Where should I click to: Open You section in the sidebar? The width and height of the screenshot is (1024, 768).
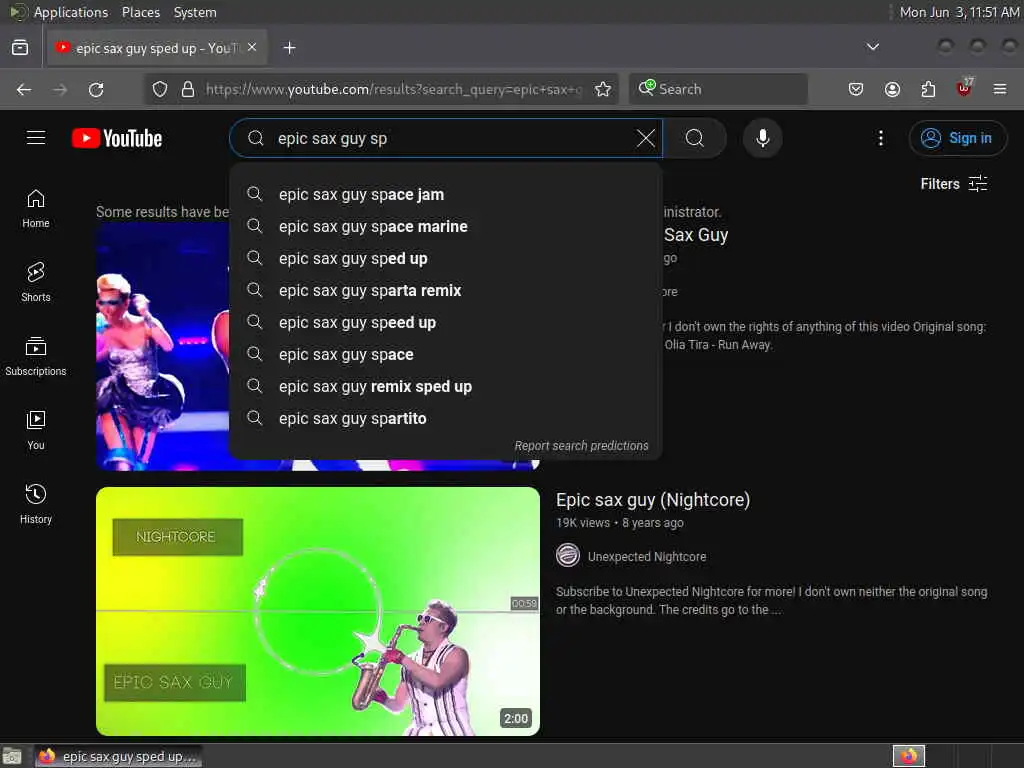[x=36, y=430]
